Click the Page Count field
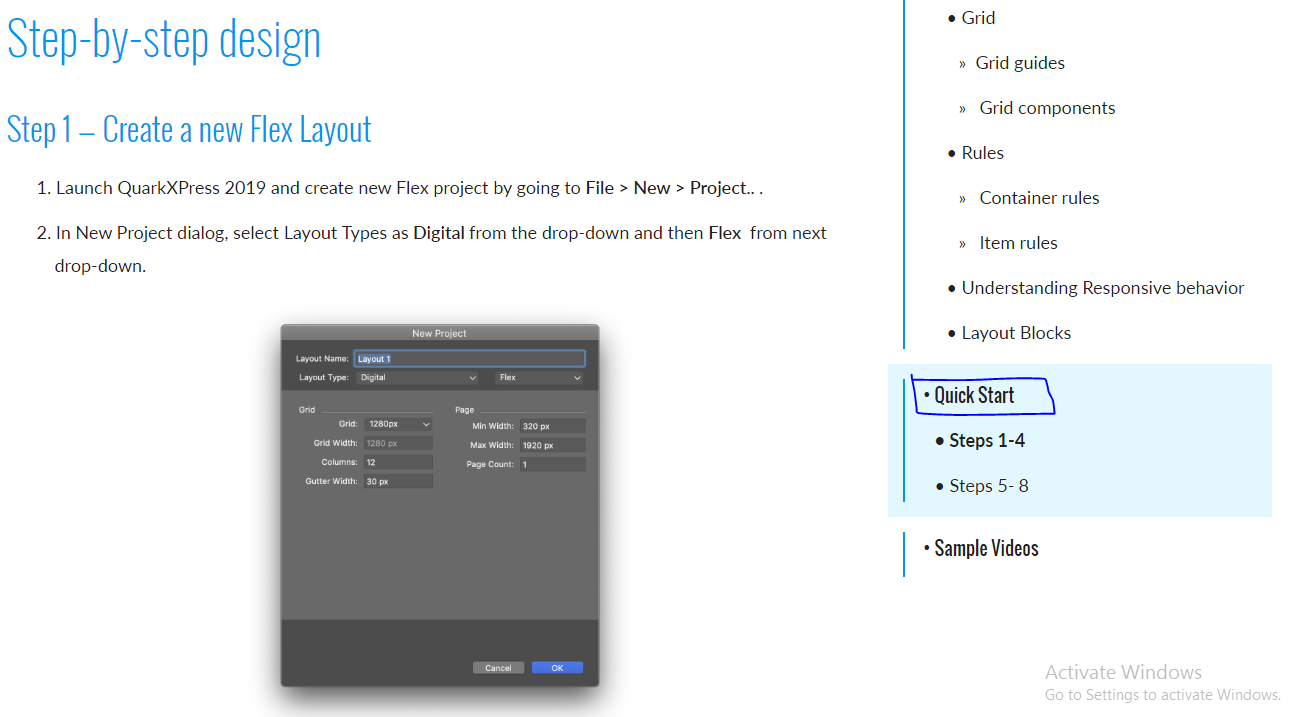The width and height of the screenshot is (1302, 717). click(x=552, y=463)
